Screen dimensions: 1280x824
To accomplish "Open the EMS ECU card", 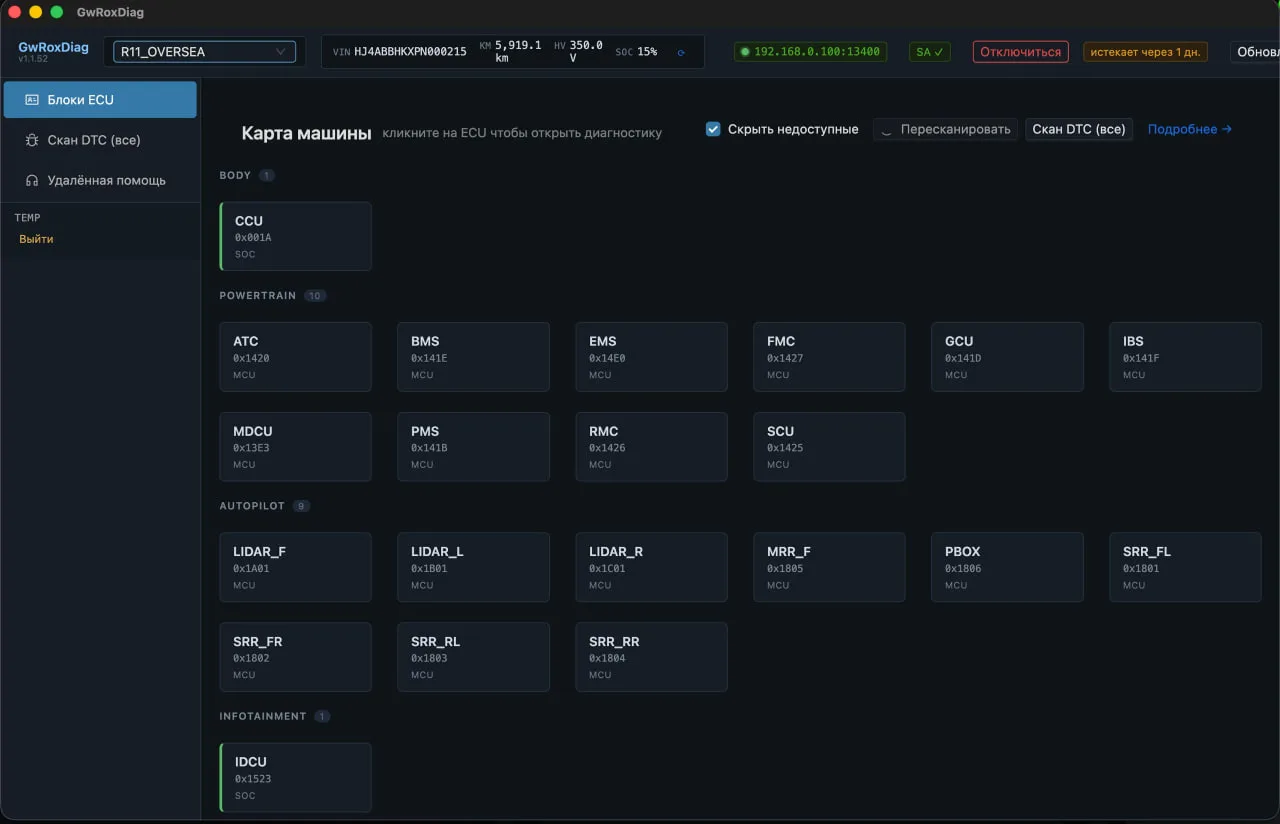I will point(652,357).
